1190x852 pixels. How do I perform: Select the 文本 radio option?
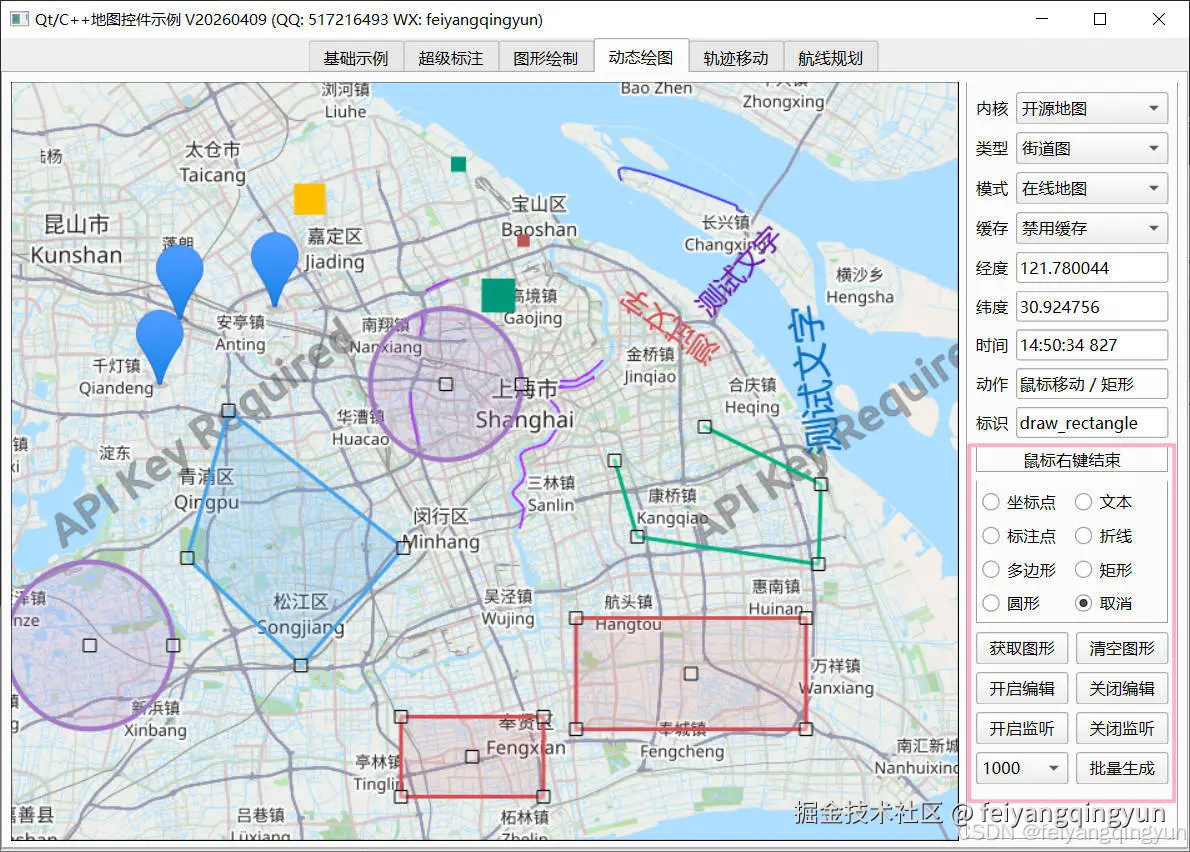[1103, 502]
